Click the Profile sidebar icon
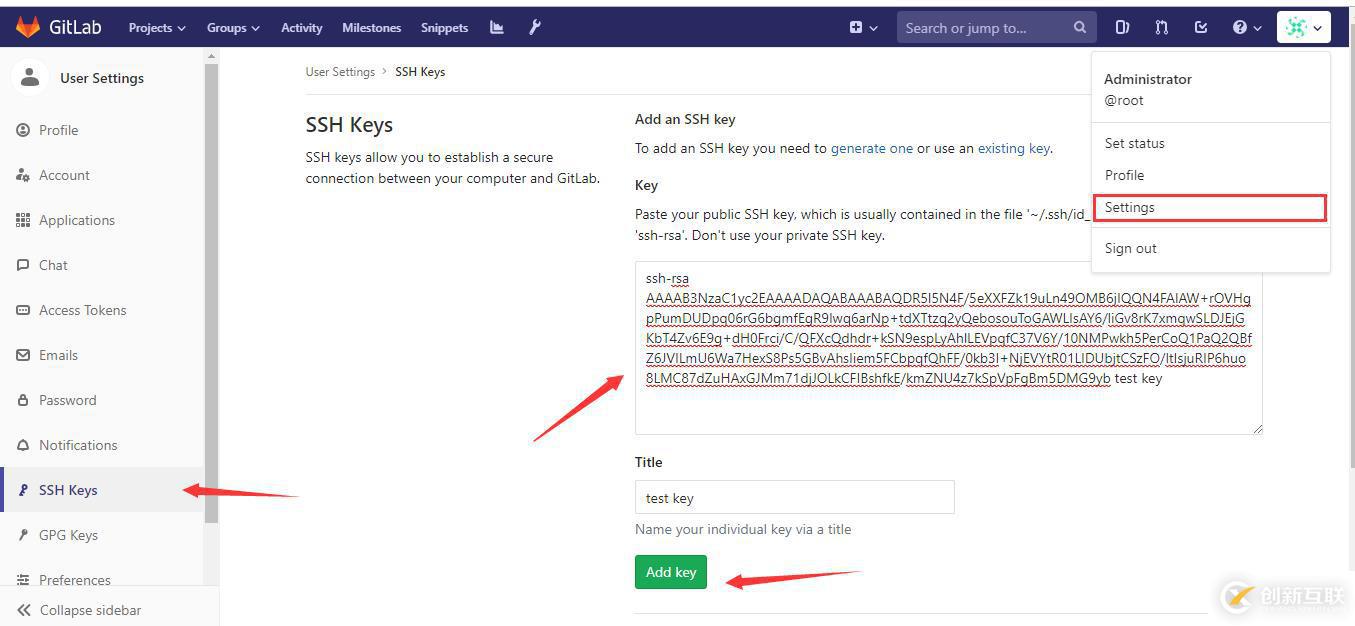This screenshot has width=1355, height=626. click(x=23, y=130)
